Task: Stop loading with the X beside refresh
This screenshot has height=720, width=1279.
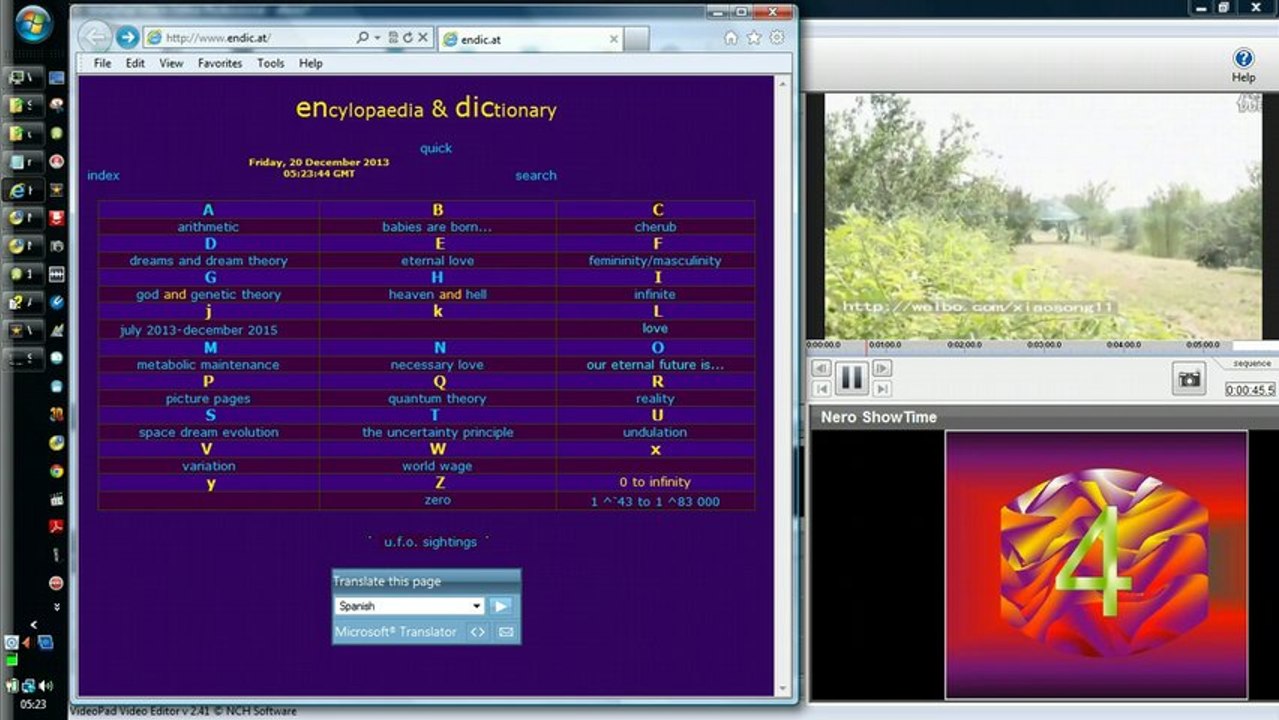Action: tap(423, 38)
